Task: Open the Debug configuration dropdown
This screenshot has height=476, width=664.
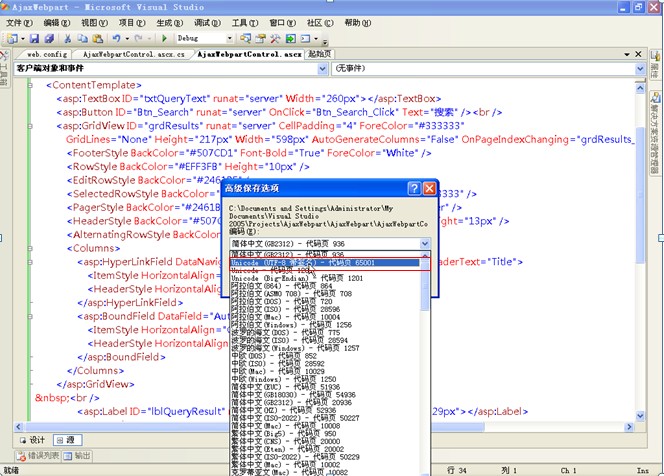Action: (230, 39)
